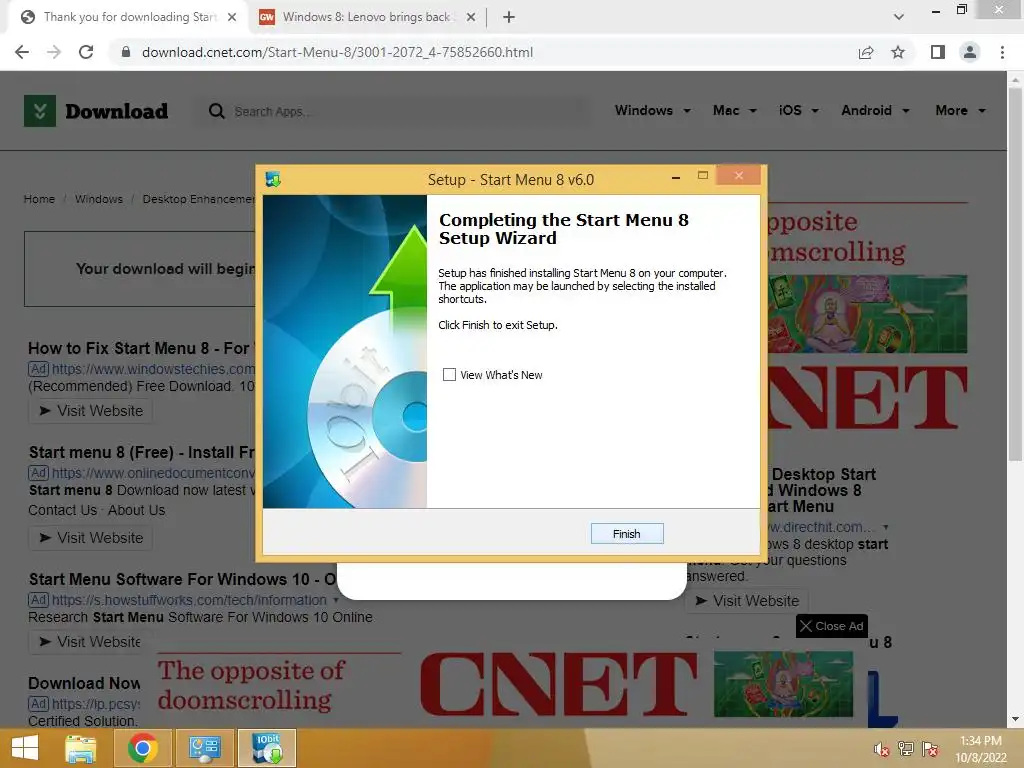Open How to Fix Start Menu 8 ad
This screenshot has height=768, width=1024.
(x=142, y=348)
